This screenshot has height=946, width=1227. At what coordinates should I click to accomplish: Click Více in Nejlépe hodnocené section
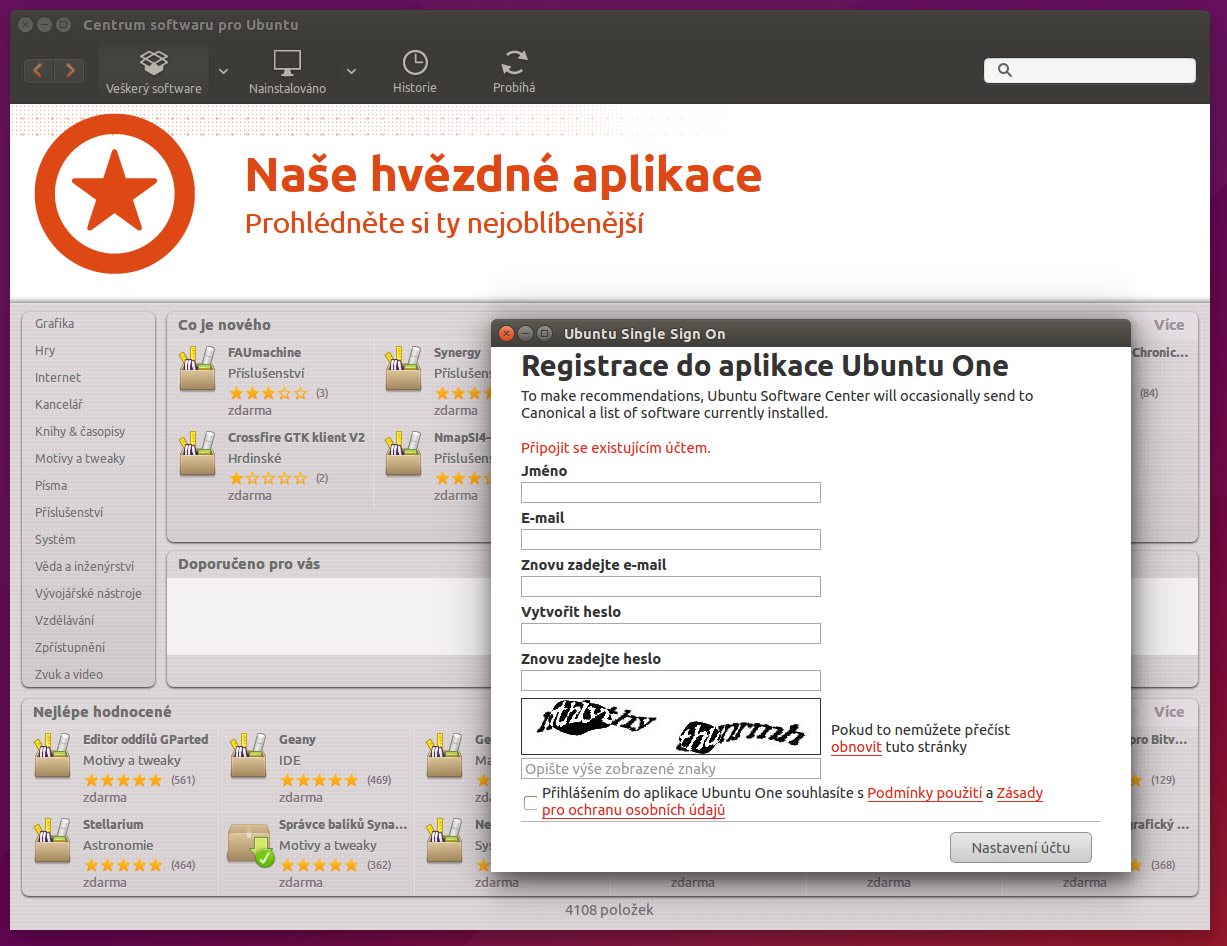pos(1169,712)
